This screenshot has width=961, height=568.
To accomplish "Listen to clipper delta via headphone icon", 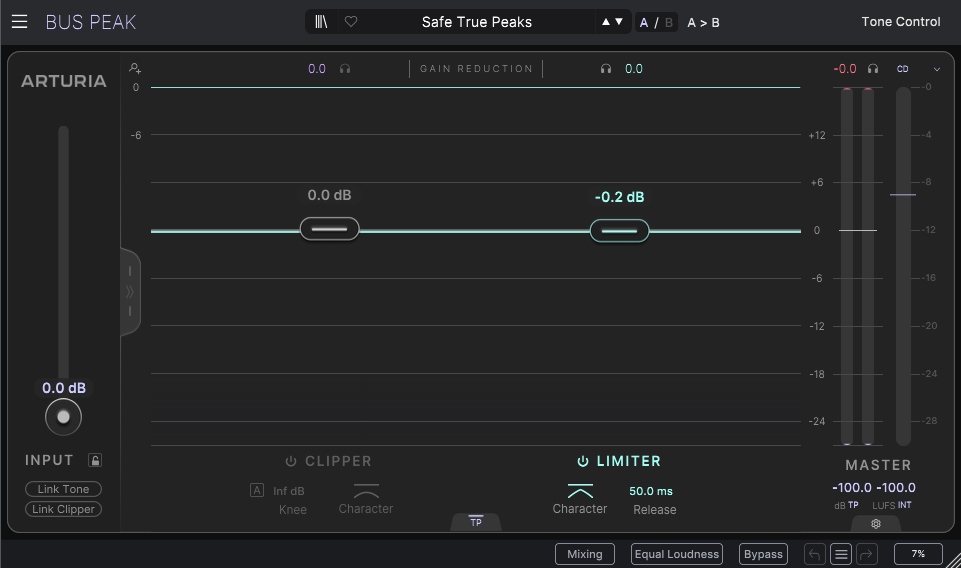I will pyautogui.click(x=345, y=69).
